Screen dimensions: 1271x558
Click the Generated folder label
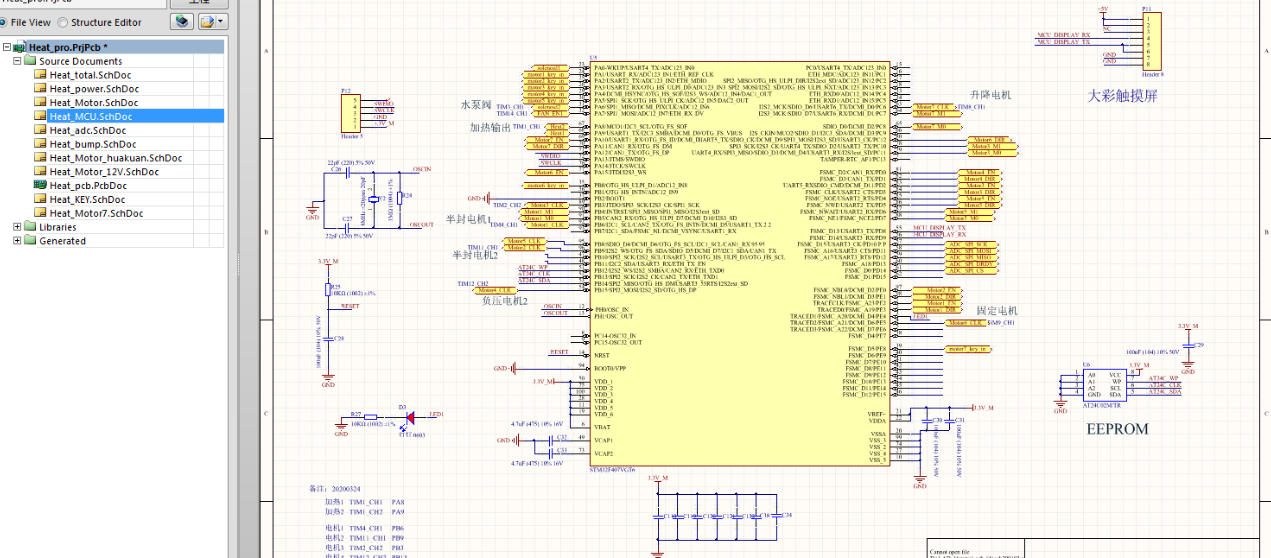(x=62, y=241)
